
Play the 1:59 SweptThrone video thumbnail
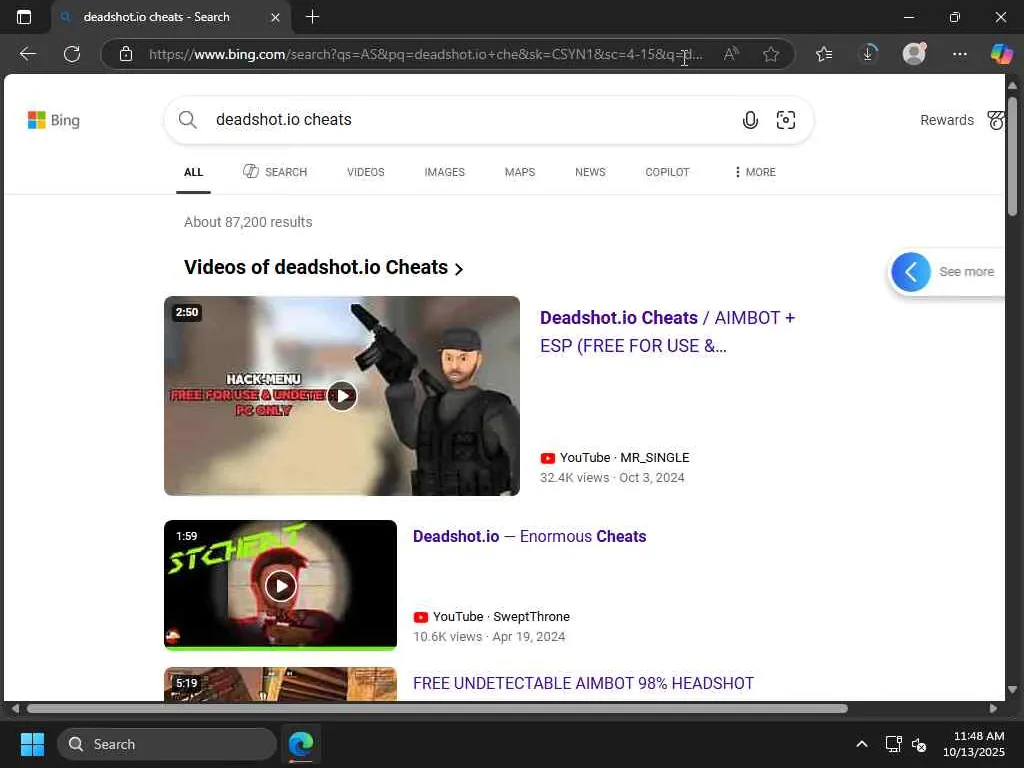click(280, 585)
